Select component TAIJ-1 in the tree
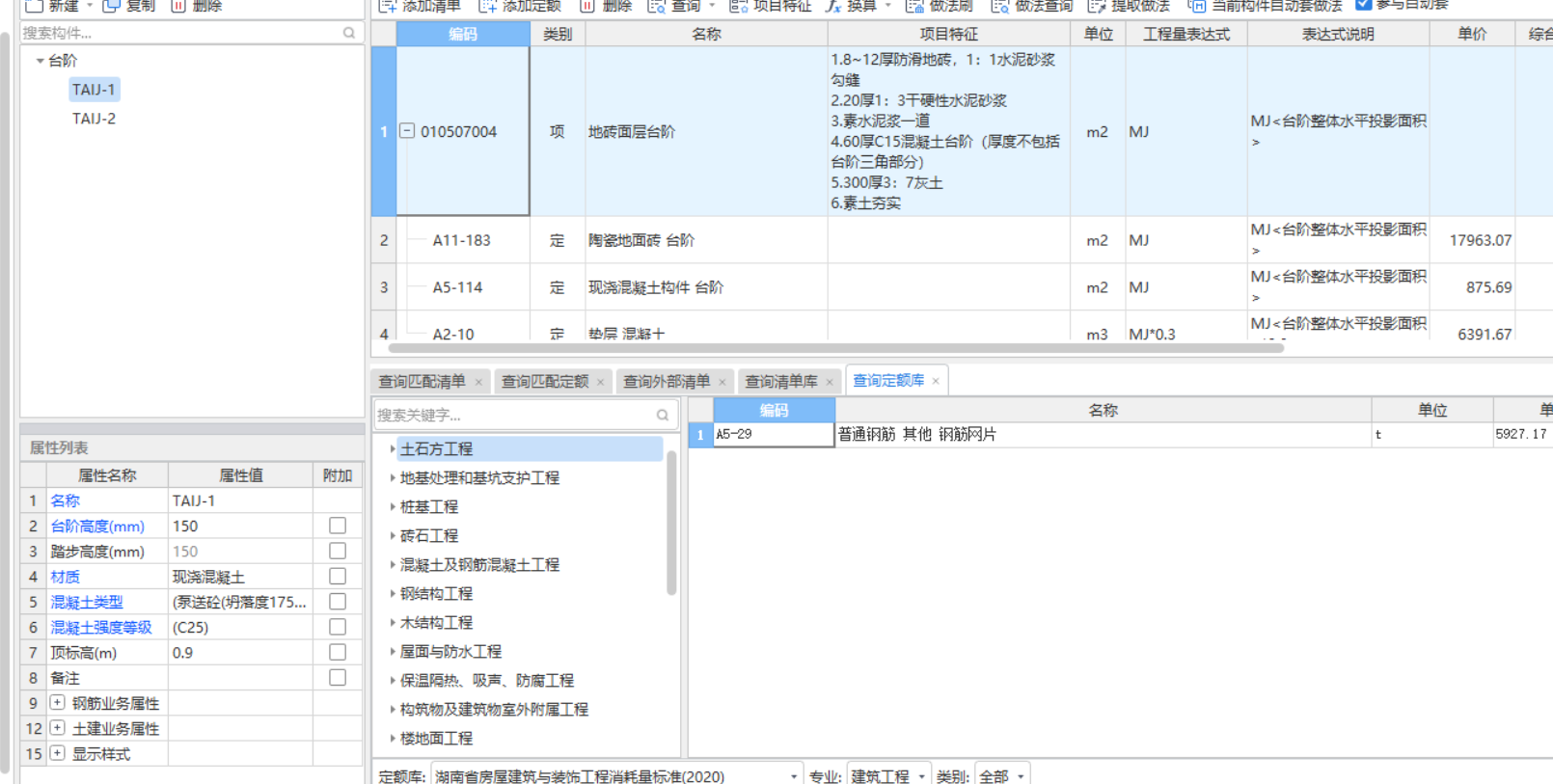 coord(94,90)
